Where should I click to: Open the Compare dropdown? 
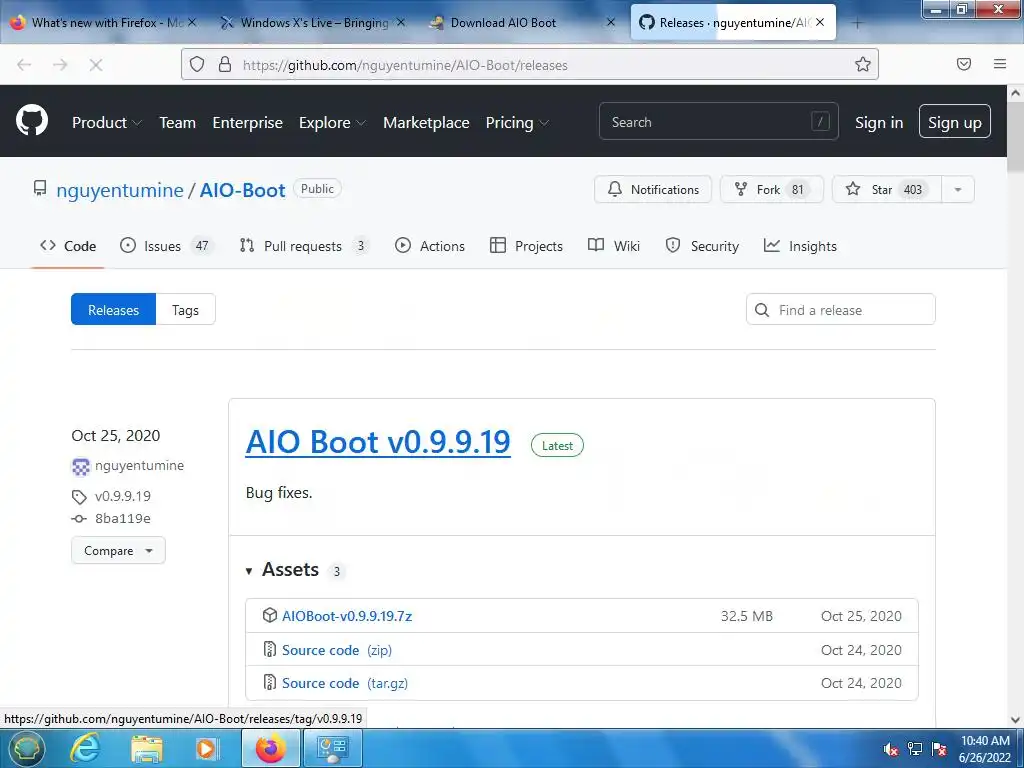[x=118, y=551]
